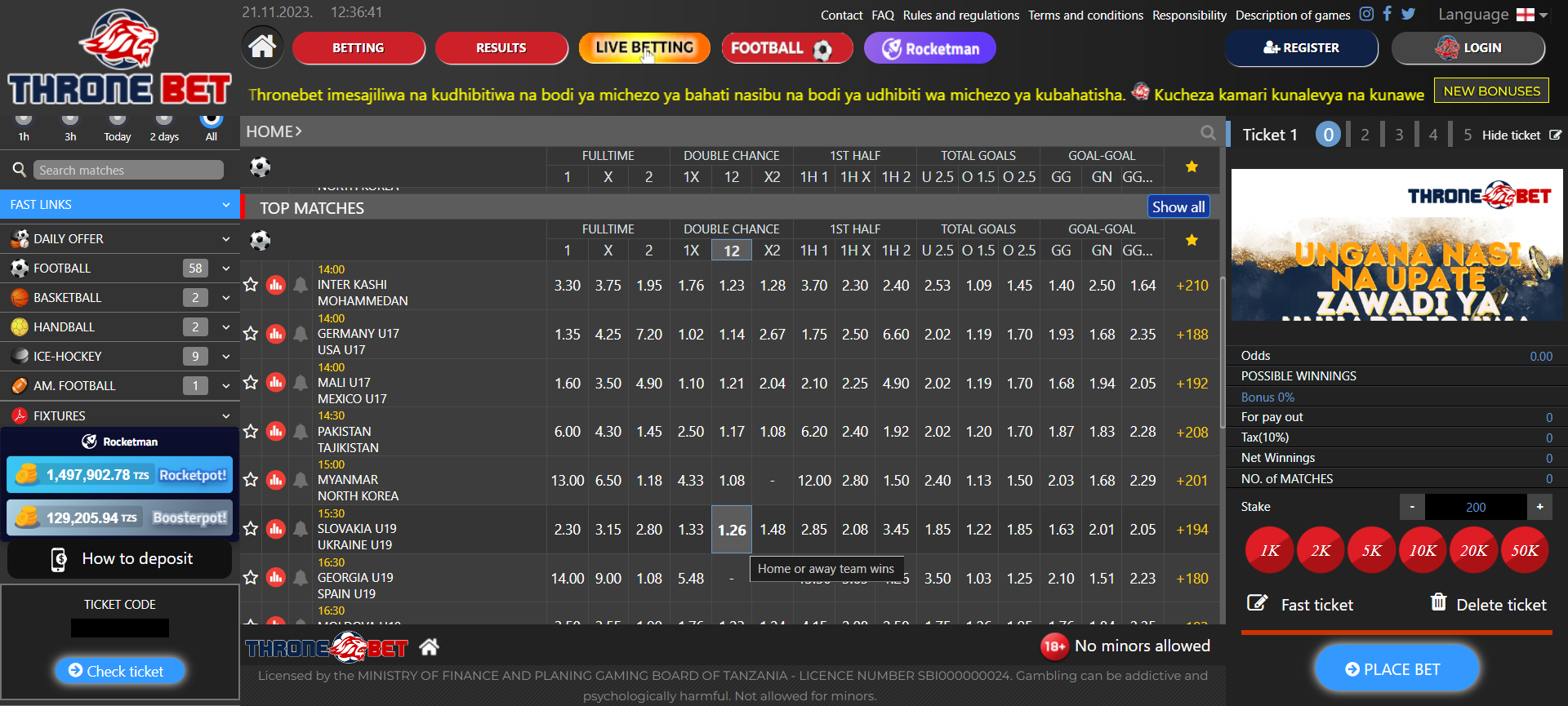
Task: Click the Rocketpot jackpot banner
Action: click(x=120, y=475)
